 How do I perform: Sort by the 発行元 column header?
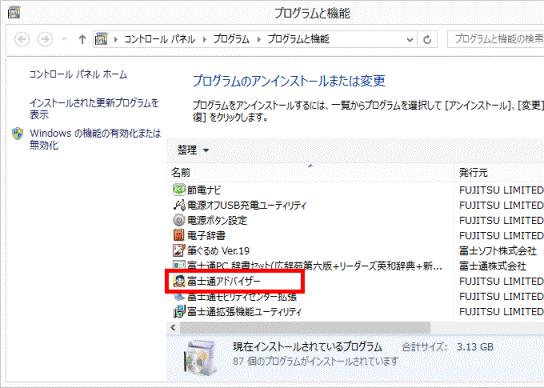tap(473, 172)
